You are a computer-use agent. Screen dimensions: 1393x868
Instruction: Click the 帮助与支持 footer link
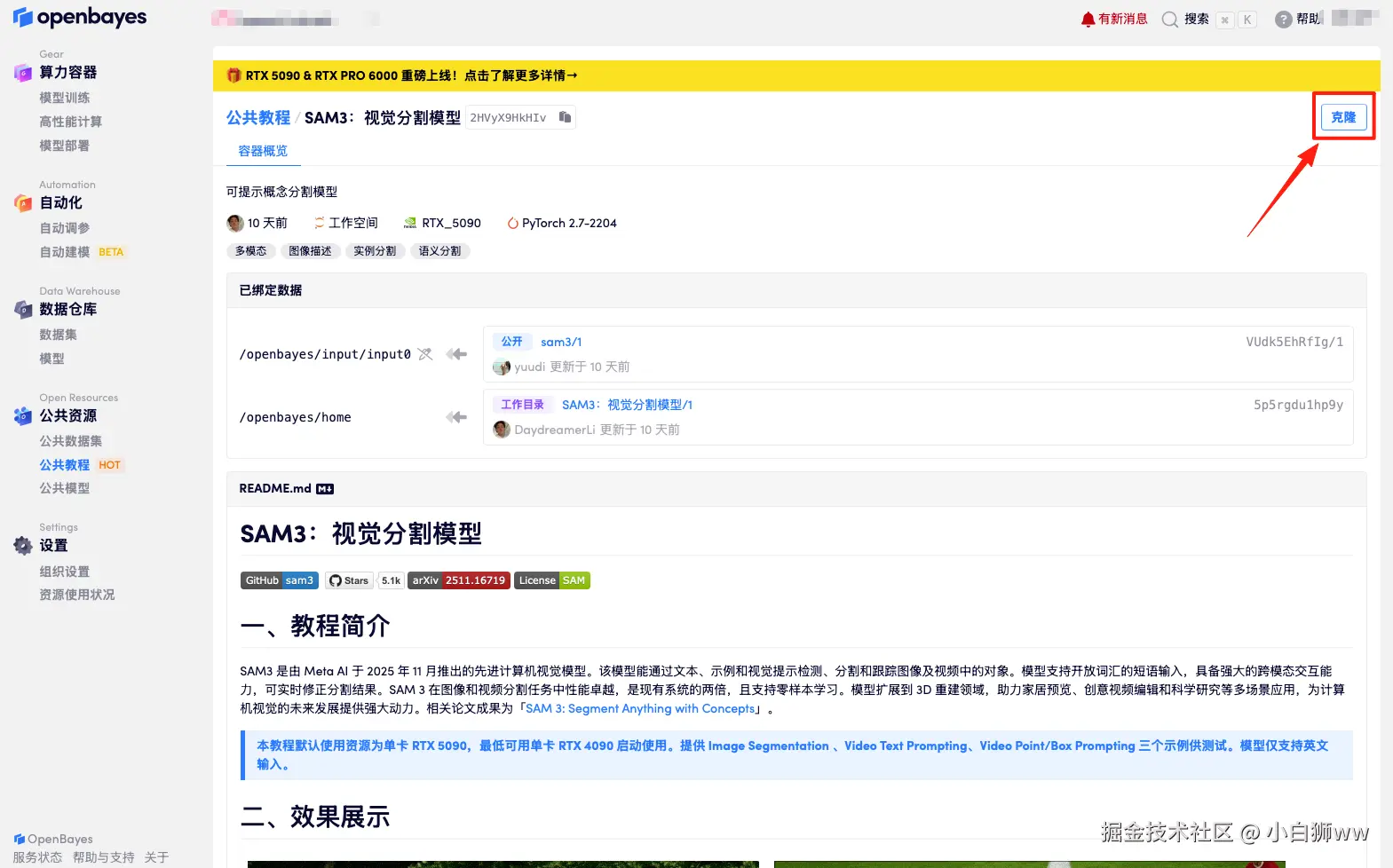click(x=104, y=857)
